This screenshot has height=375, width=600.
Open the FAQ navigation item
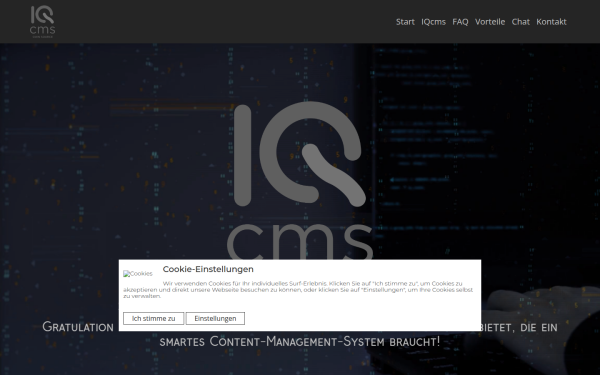(x=460, y=22)
